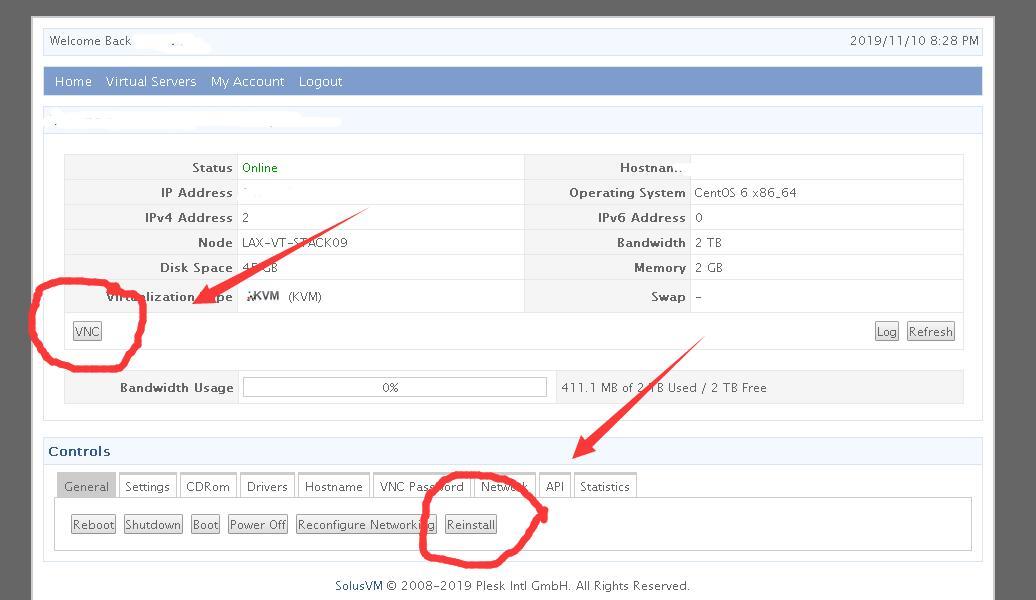
Task: Switch to the Hostname tab
Action: [333, 486]
